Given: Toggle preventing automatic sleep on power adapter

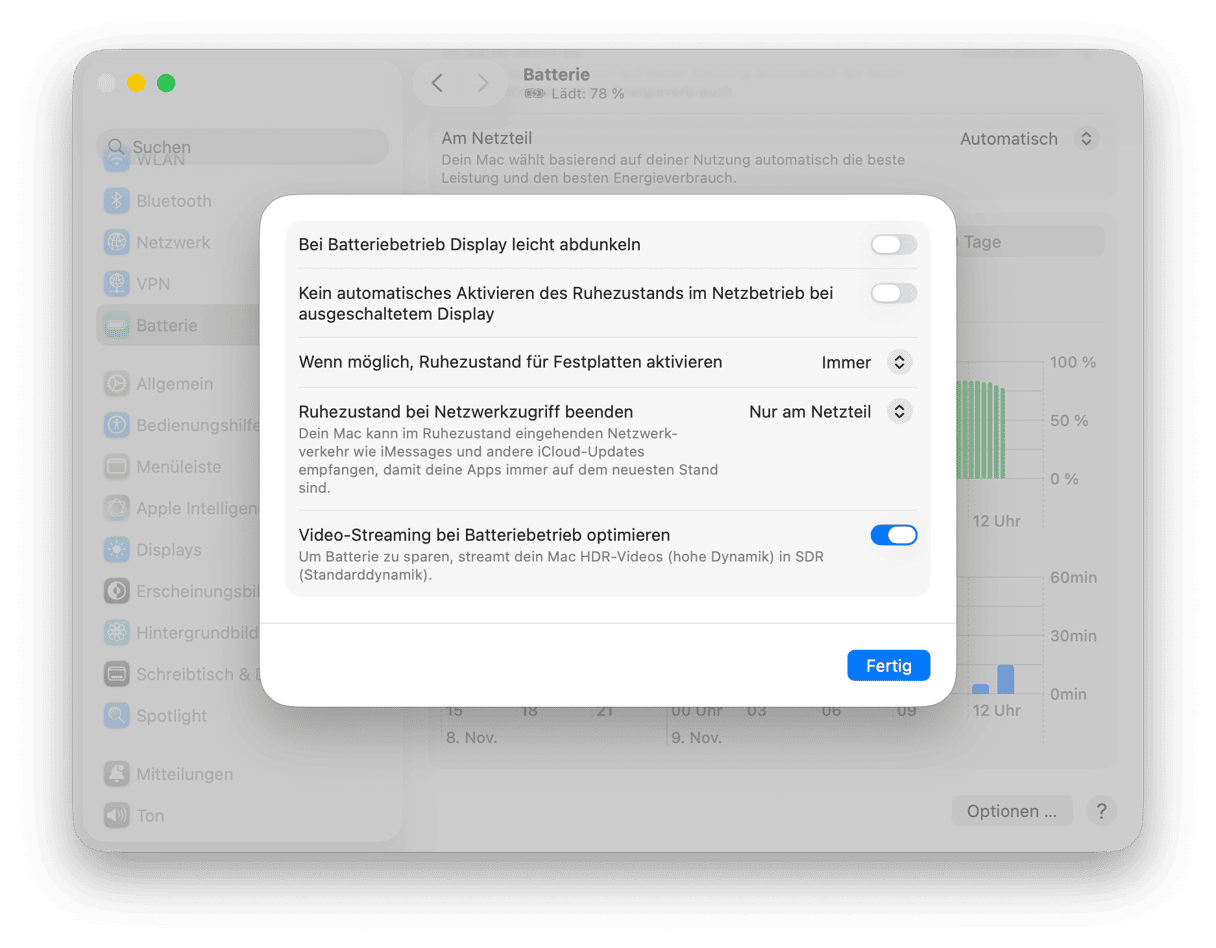Looking at the screenshot, I should pos(893,293).
